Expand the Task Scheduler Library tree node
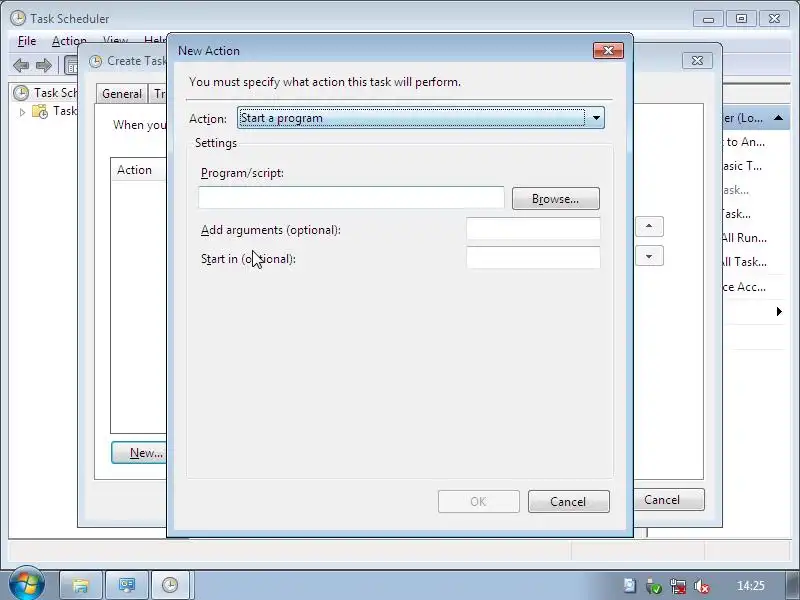The image size is (800, 600). 22,112
